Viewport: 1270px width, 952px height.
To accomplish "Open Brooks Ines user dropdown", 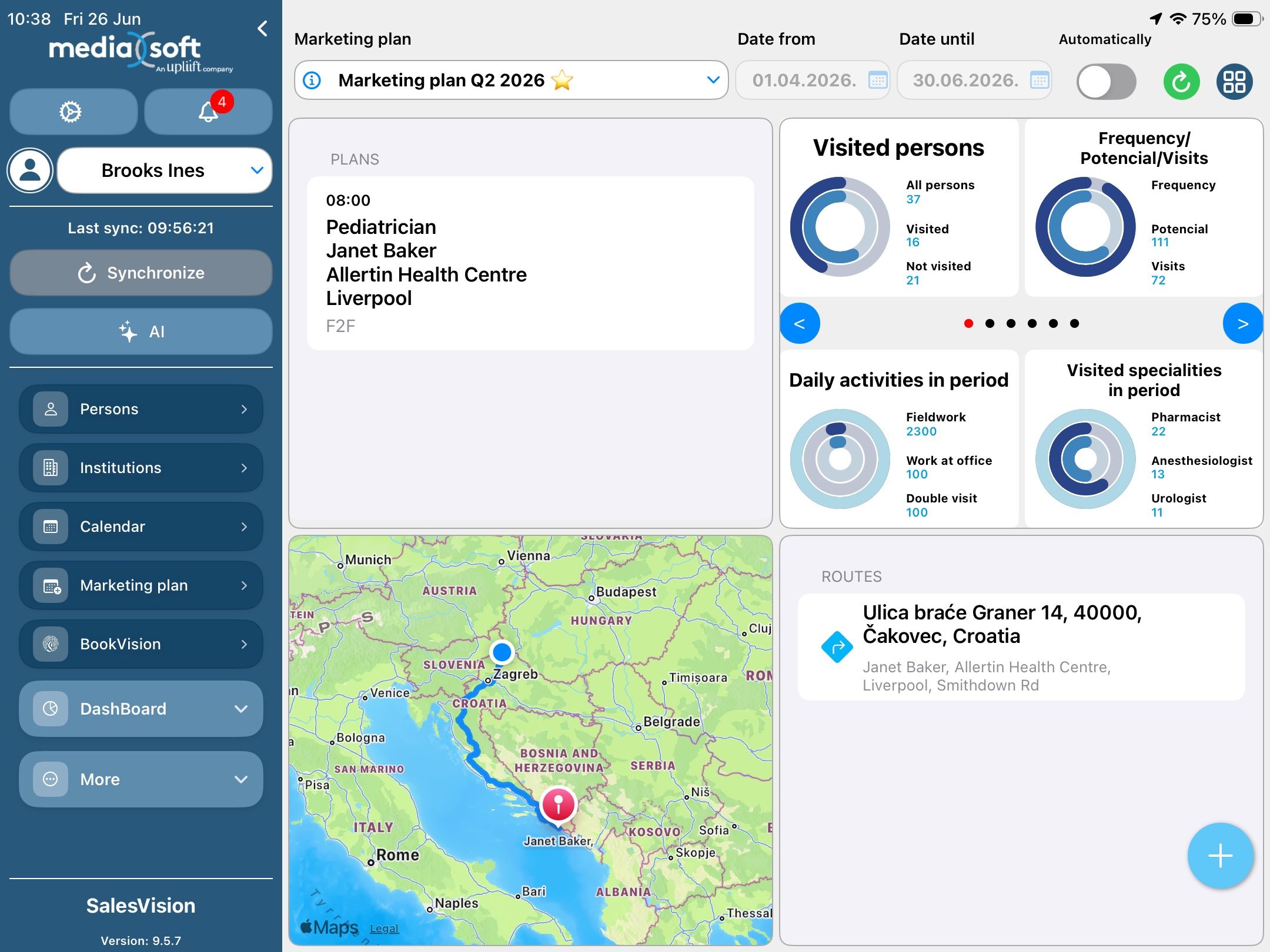I will 165,170.
